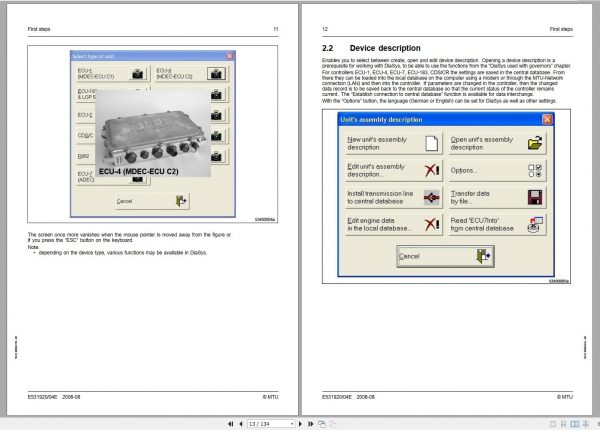Click the blank document icon for New description
This screenshot has width=600, height=430.
pos(432,143)
